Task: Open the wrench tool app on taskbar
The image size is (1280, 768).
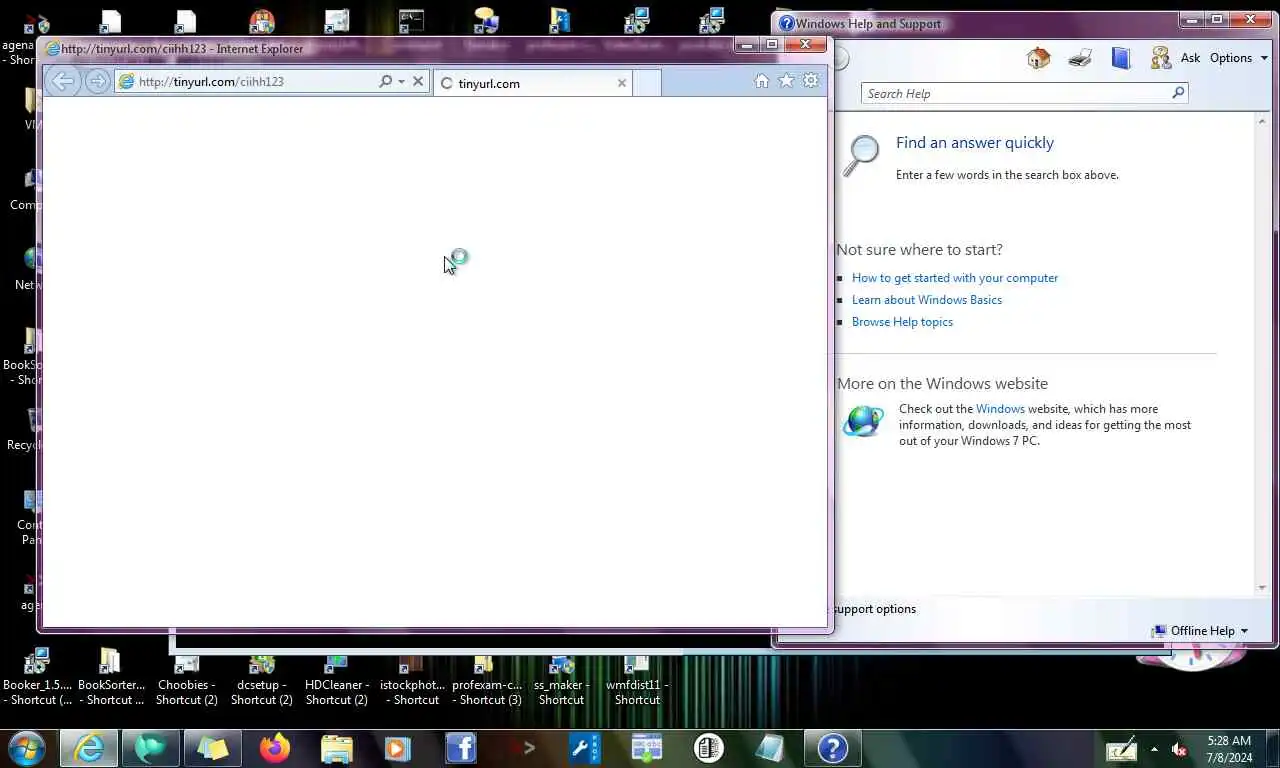Action: pyautogui.click(x=585, y=748)
